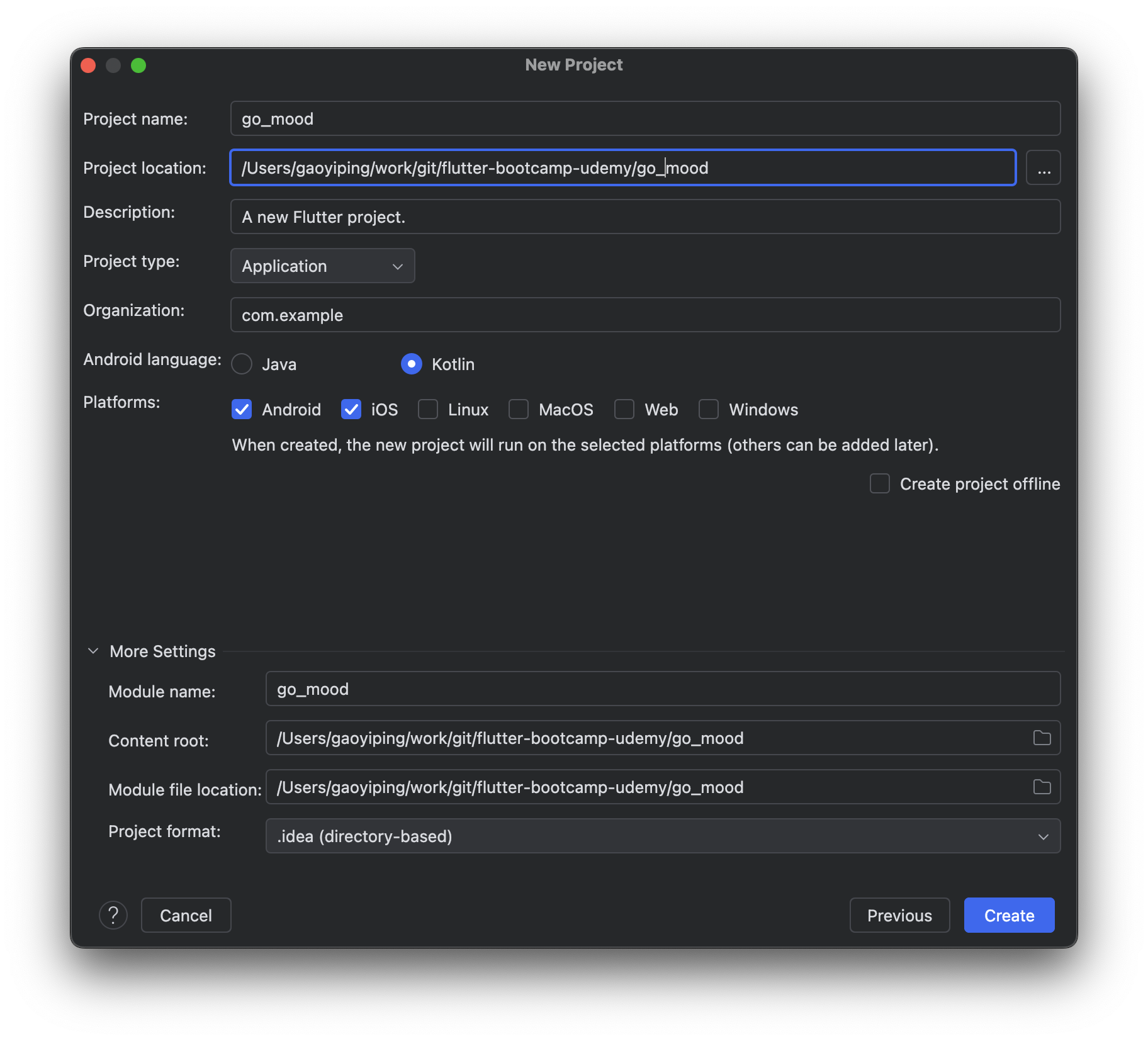Check the MacOS platform option
This screenshot has height=1041, width=1148.
click(x=519, y=410)
